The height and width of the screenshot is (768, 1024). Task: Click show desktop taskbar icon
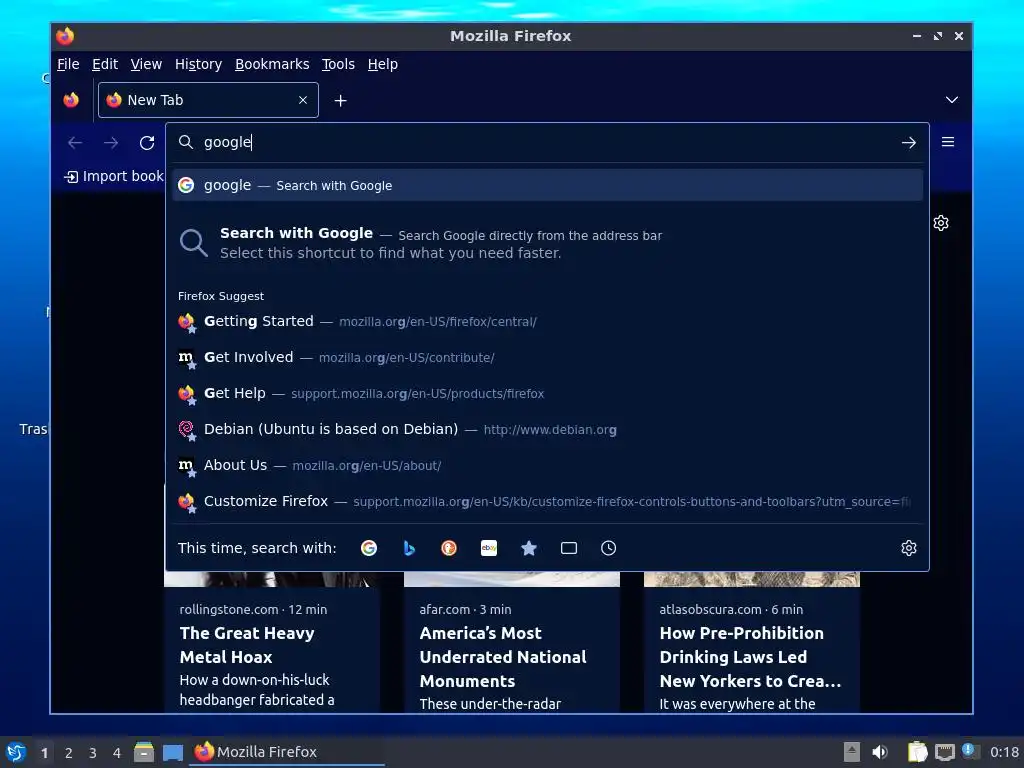coord(173,752)
